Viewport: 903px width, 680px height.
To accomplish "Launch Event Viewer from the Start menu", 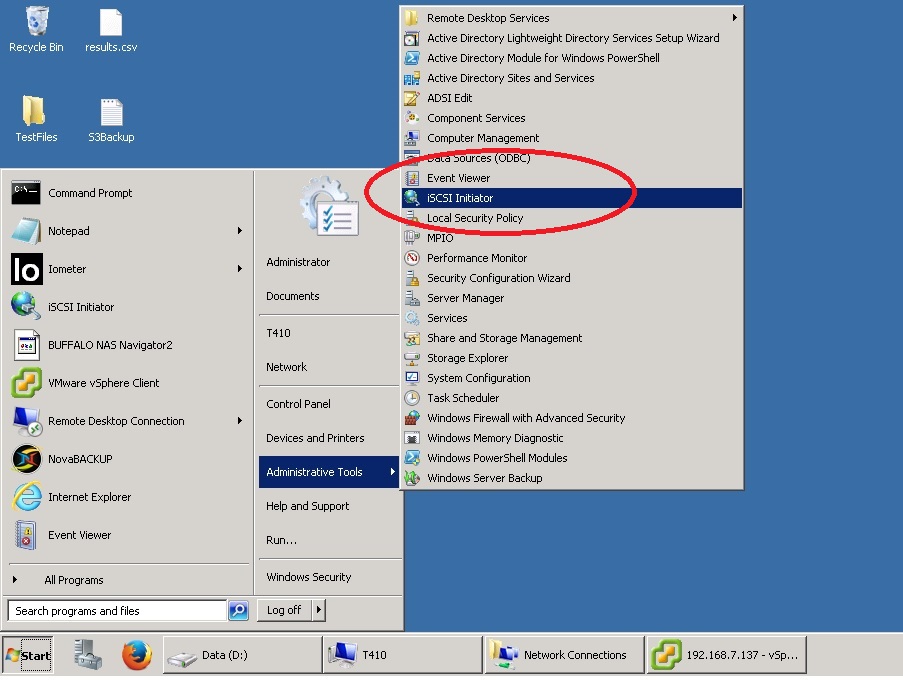I will click(80, 535).
